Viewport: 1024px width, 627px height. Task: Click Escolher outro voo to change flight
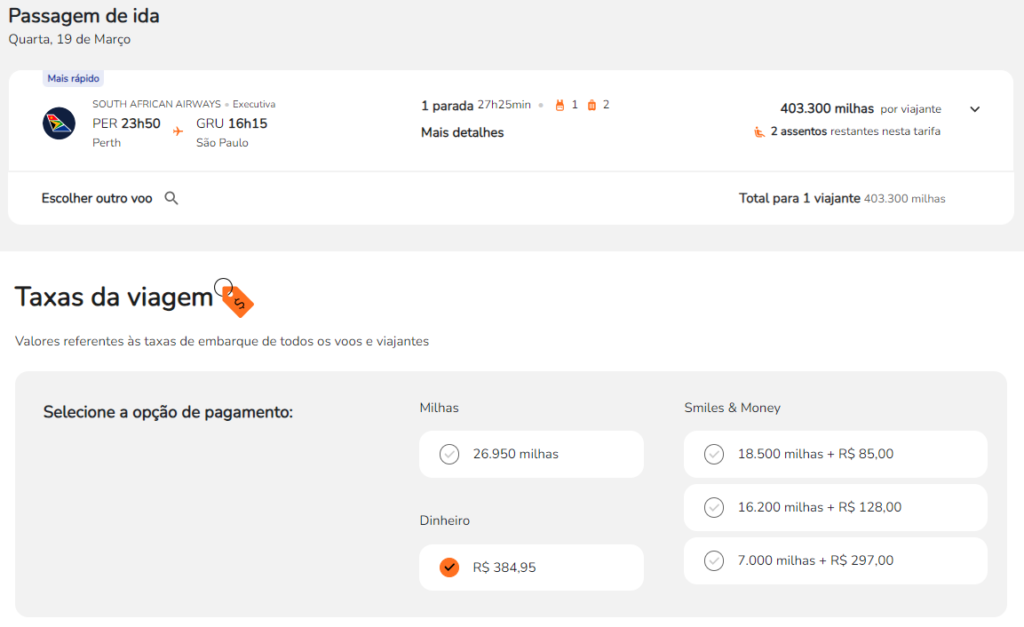point(97,198)
